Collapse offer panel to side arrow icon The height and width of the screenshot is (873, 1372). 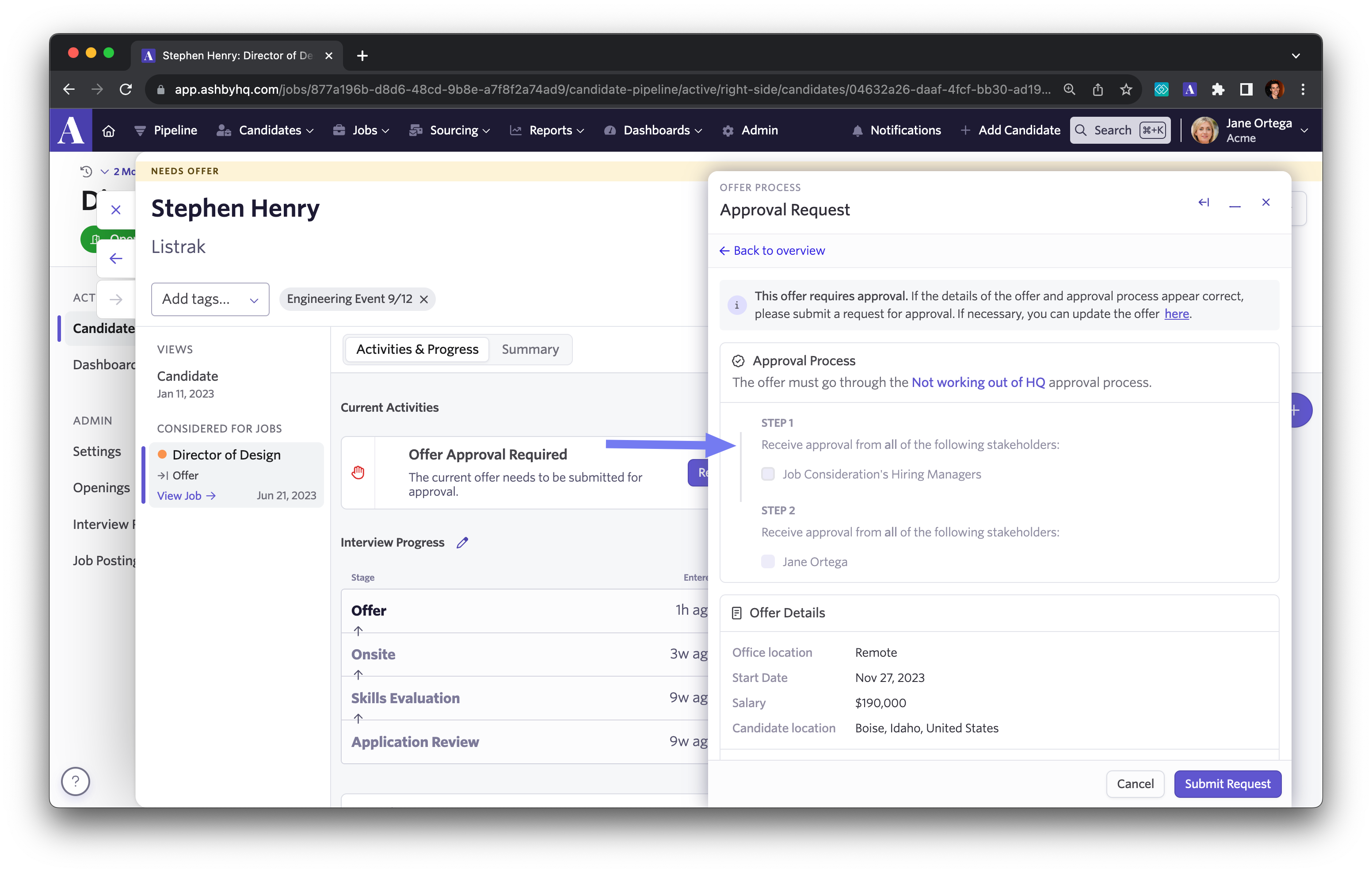click(x=1203, y=203)
